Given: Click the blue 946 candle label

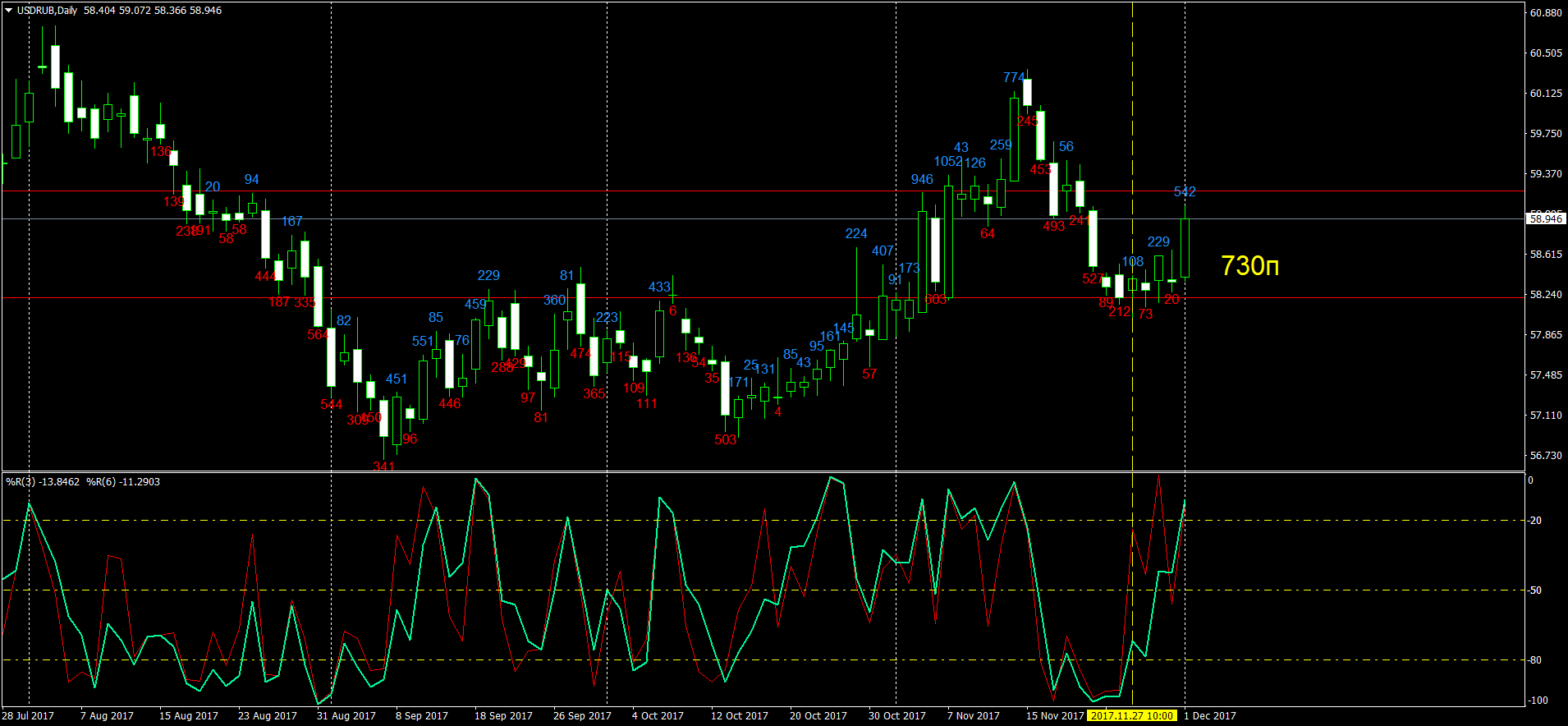Looking at the screenshot, I should [922, 180].
